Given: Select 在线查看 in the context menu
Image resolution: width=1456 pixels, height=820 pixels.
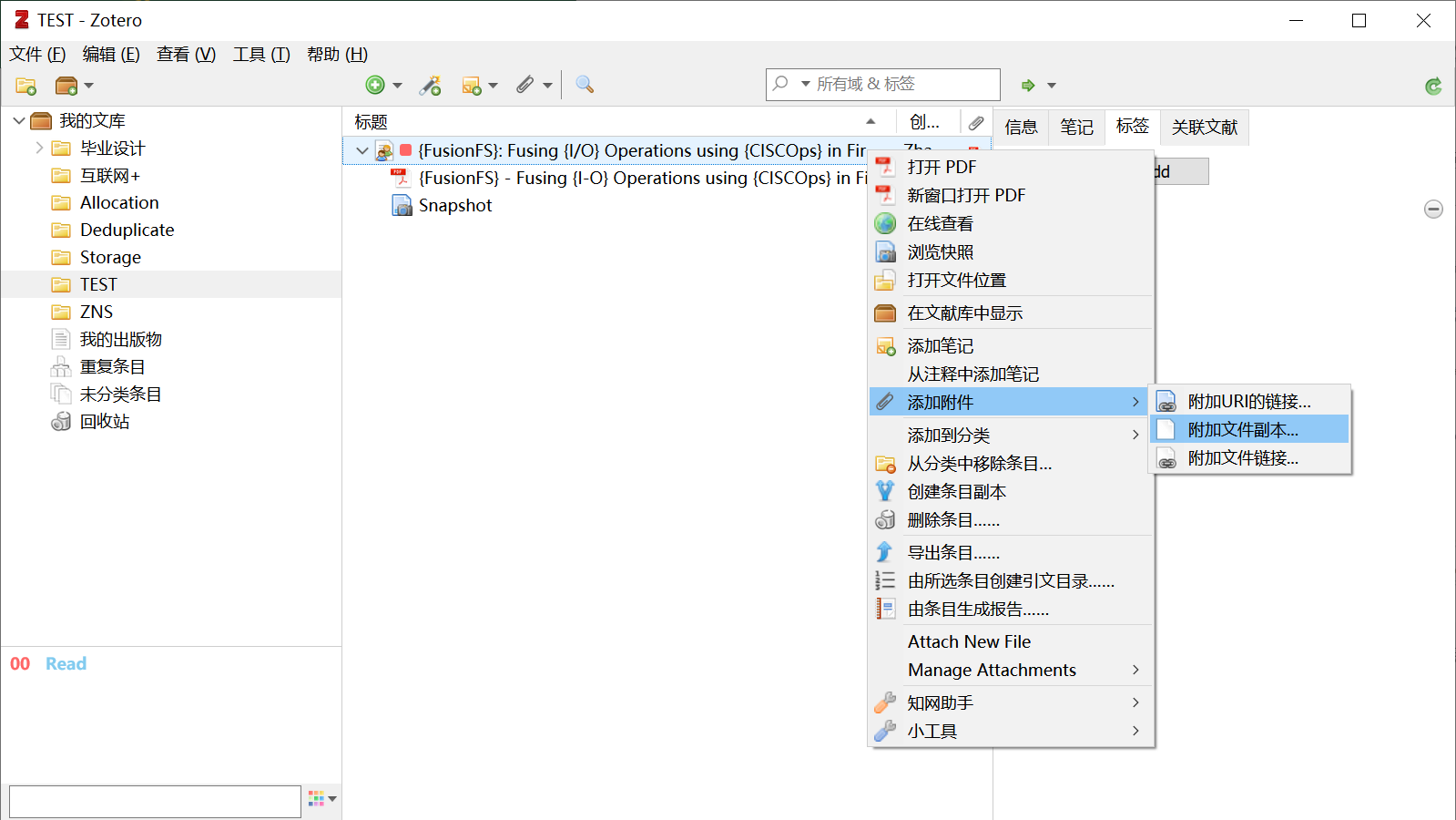Looking at the screenshot, I should [1012, 223].
